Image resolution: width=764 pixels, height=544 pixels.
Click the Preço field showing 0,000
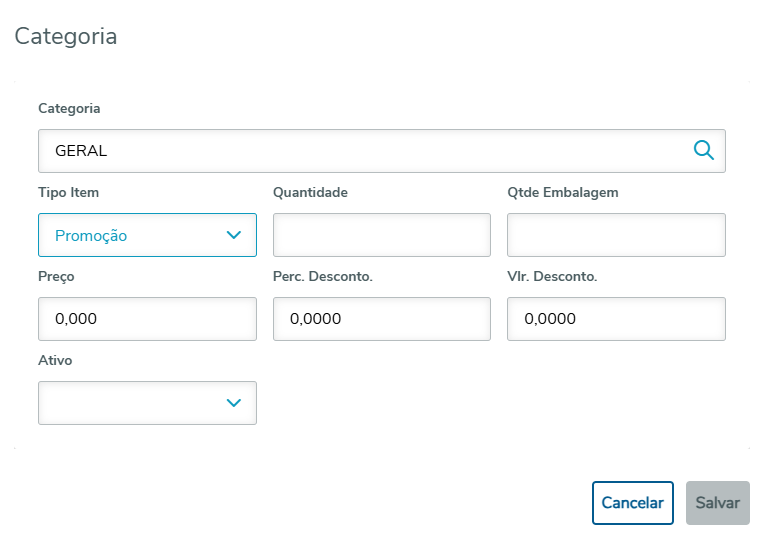[x=147, y=319]
